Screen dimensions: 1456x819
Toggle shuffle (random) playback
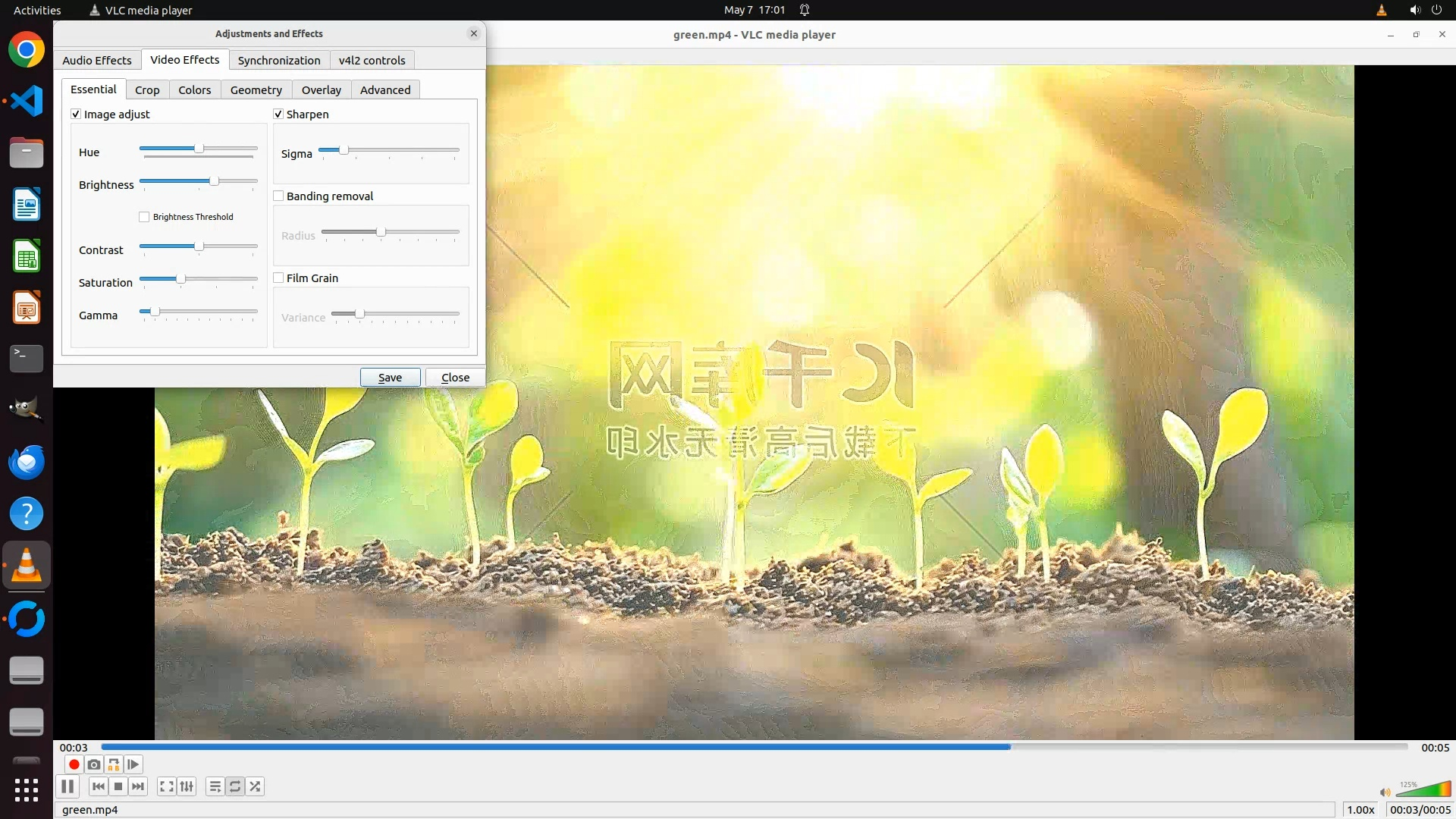tap(256, 786)
